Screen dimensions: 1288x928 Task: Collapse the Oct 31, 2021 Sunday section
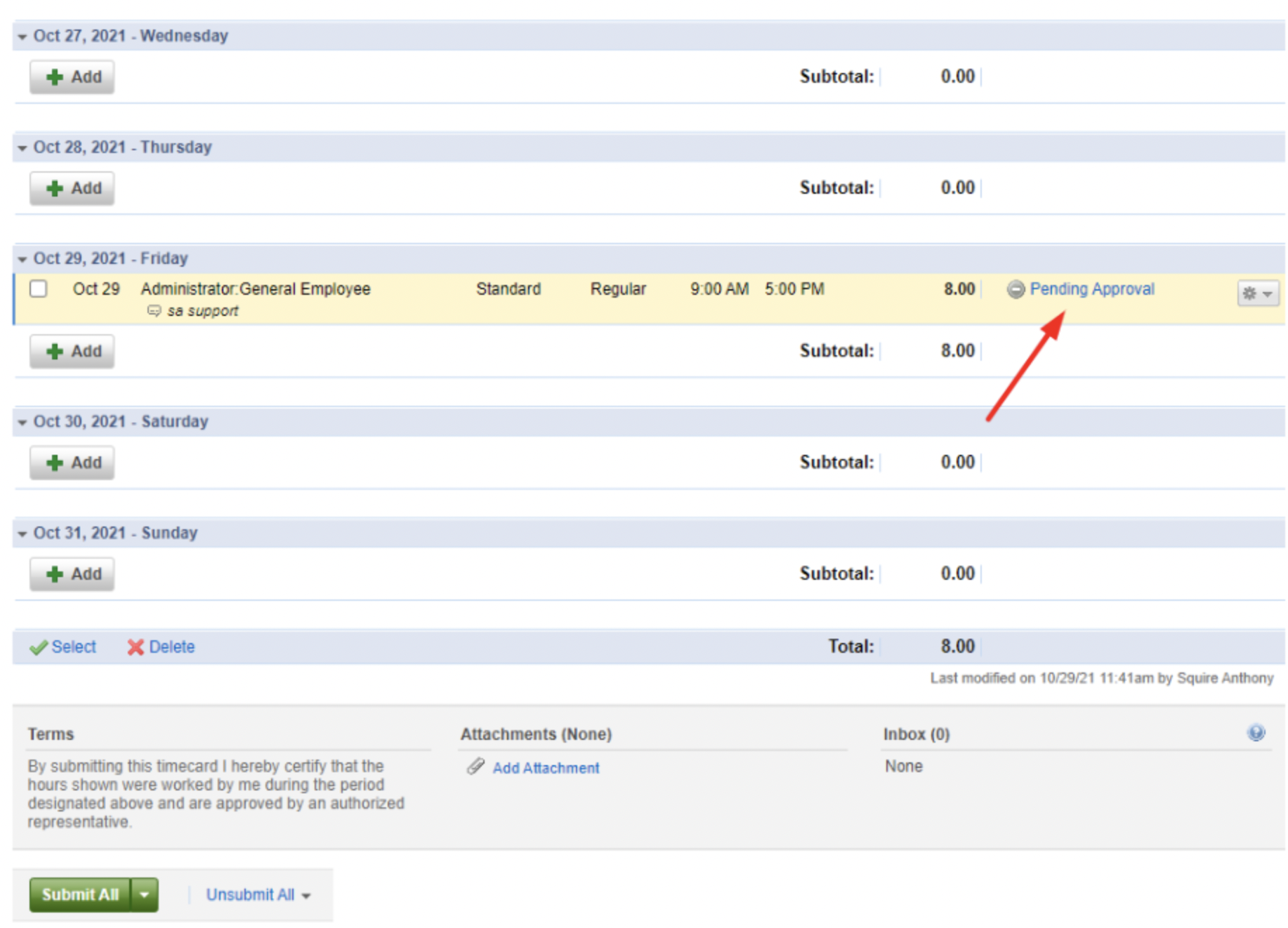[22, 534]
